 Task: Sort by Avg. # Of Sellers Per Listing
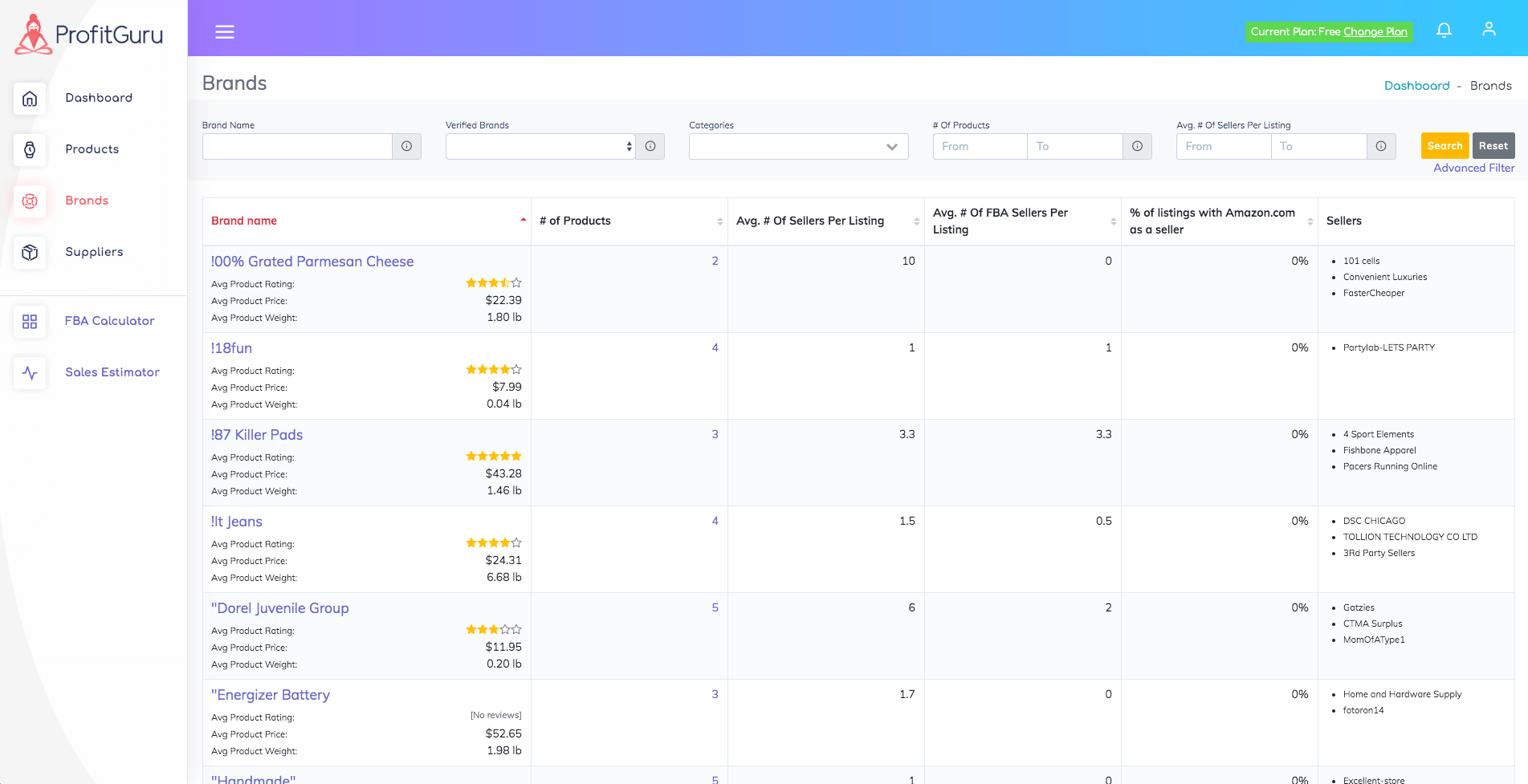(x=917, y=221)
